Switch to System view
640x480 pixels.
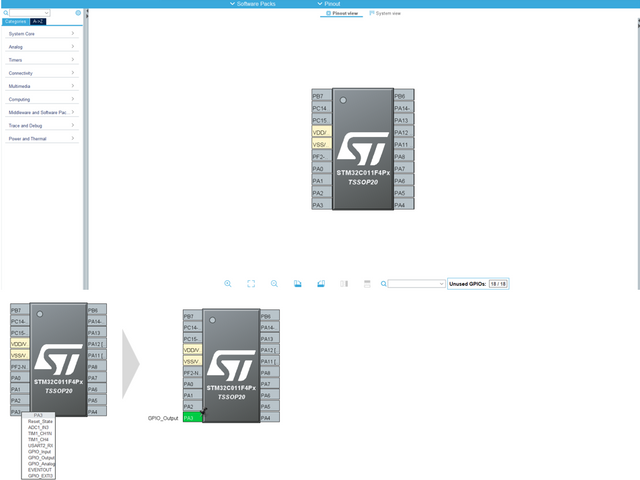[x=385, y=14]
